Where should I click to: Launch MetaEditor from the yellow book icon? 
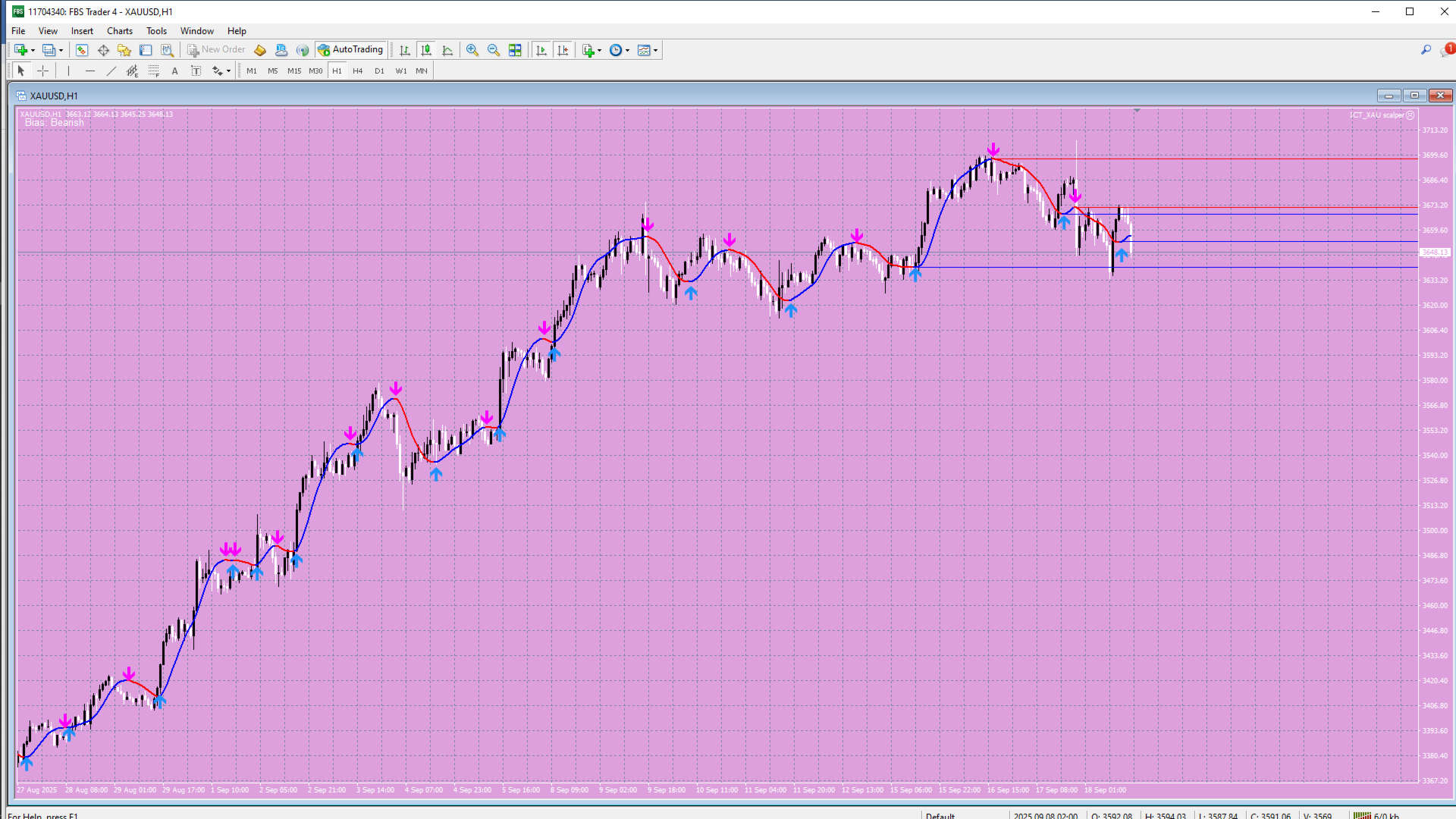[260, 50]
